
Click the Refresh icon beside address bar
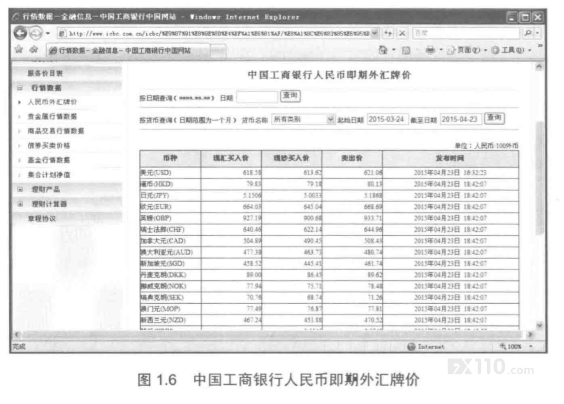(388, 33)
